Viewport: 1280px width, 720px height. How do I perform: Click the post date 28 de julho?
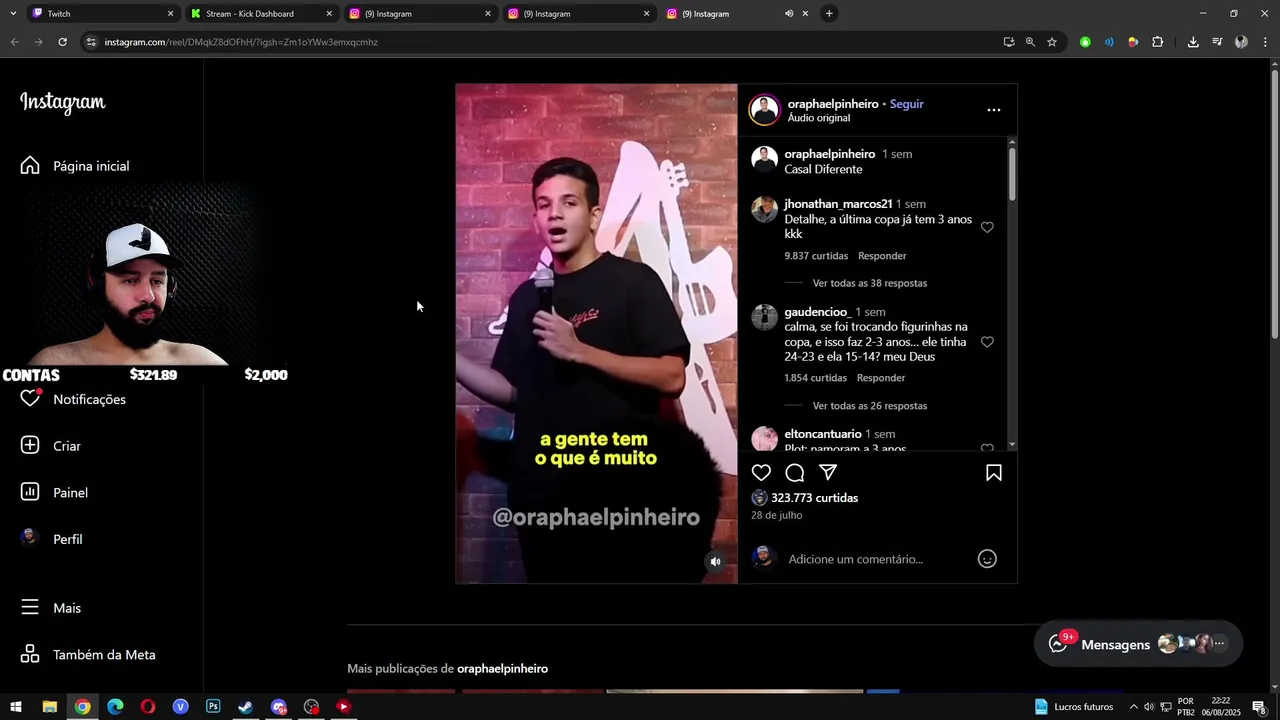click(x=777, y=516)
